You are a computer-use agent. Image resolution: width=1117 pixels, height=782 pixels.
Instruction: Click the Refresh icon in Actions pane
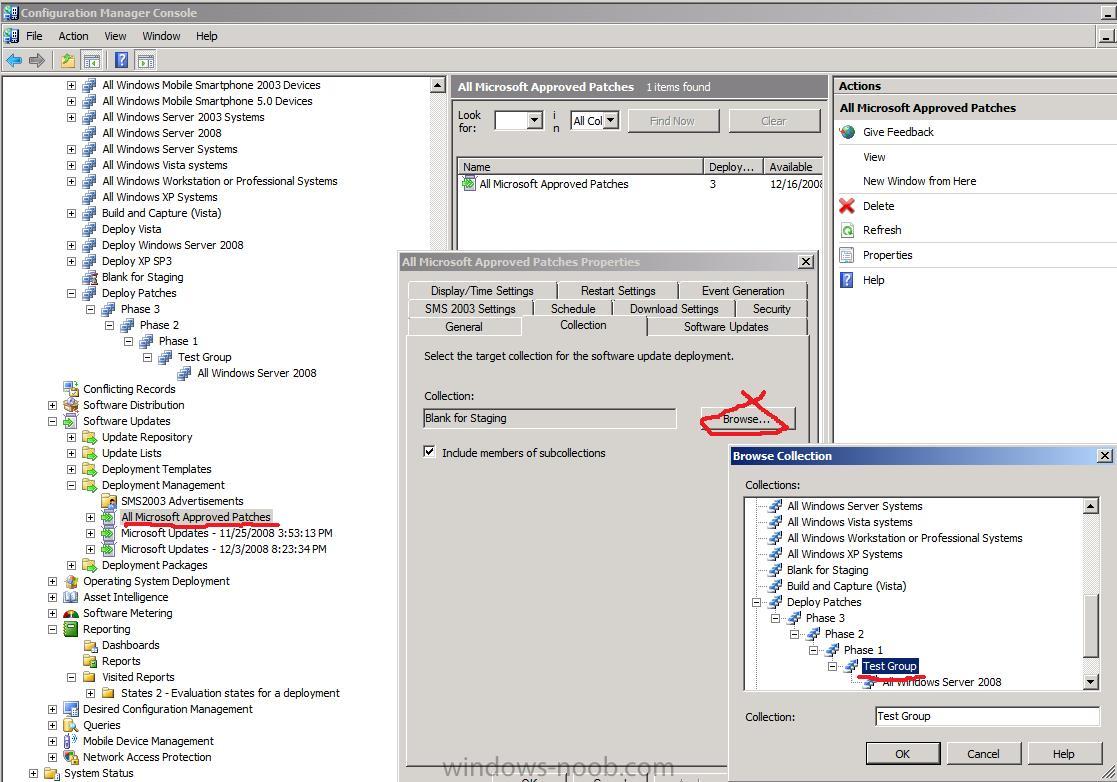click(x=847, y=230)
